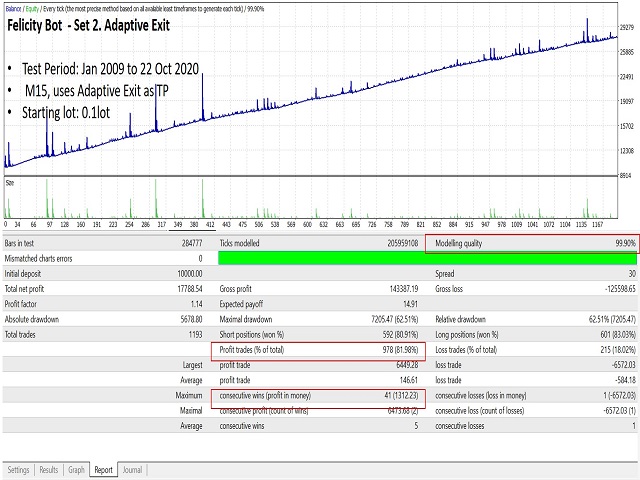Click consecutive wins value 41 (1312.23)

pos(401,396)
